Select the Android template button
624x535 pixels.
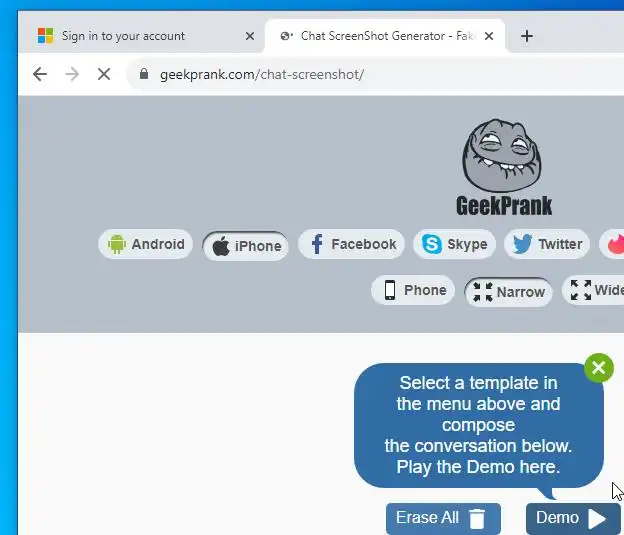[x=146, y=244]
